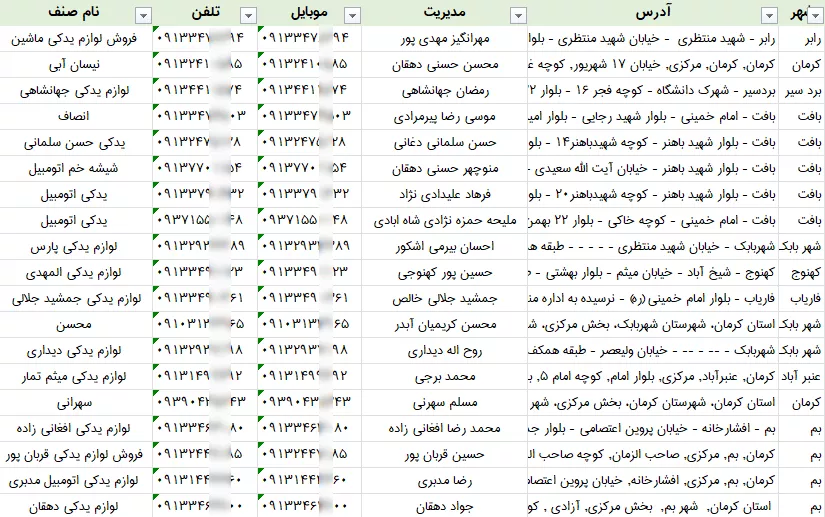Select cell لوازم یدکی میثم تمار

point(76,377)
